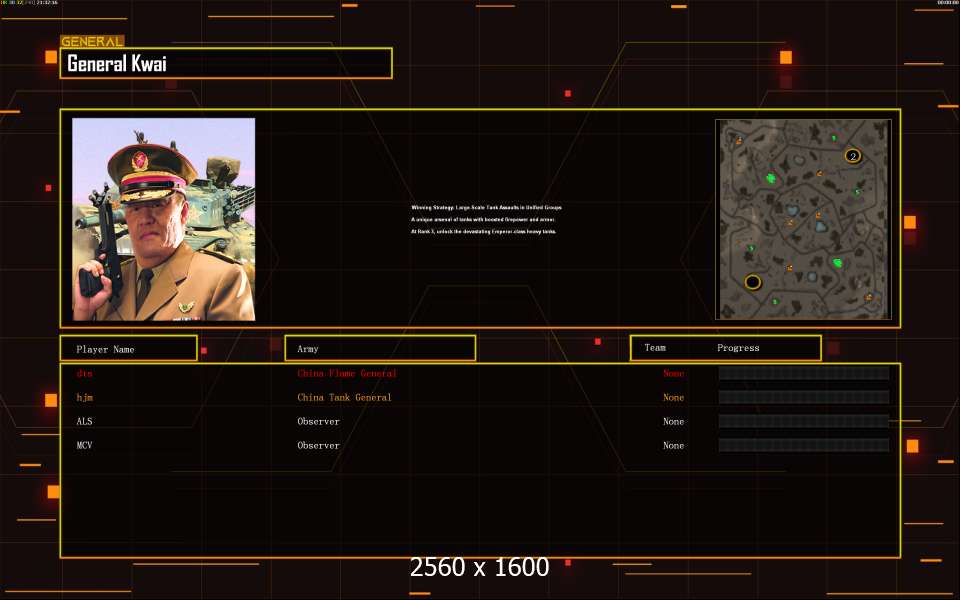This screenshot has height=600, width=960.
Task: Select player name ALS
Action: tap(84, 421)
